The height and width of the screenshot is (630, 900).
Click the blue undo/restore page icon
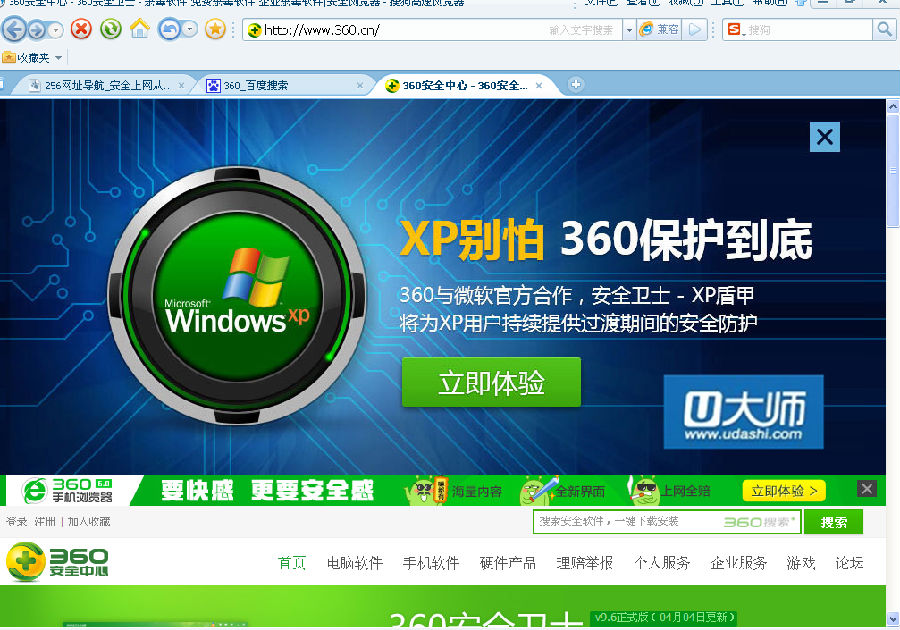170,29
